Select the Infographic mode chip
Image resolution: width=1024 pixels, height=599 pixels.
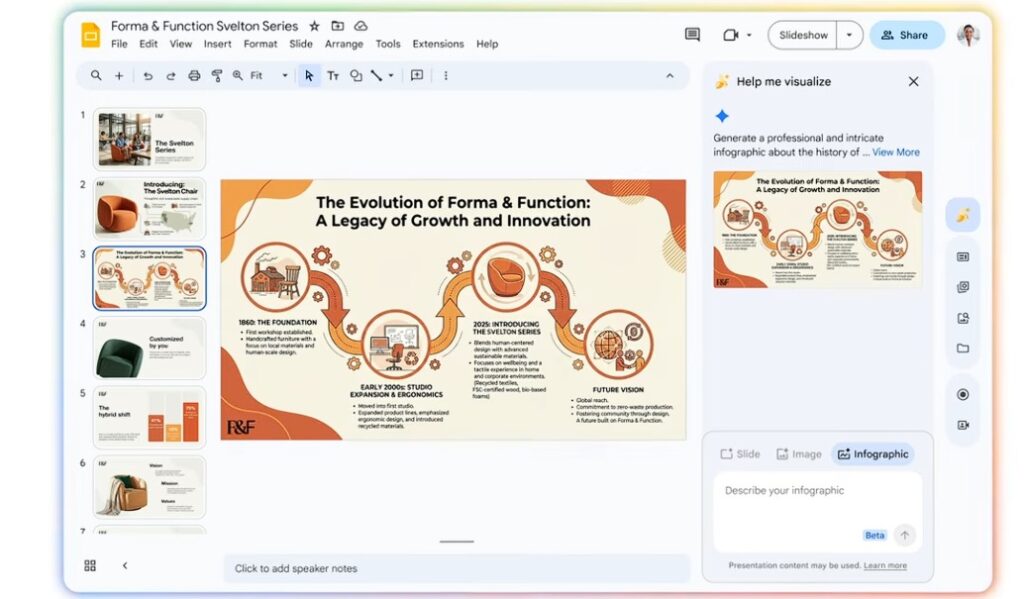click(873, 454)
